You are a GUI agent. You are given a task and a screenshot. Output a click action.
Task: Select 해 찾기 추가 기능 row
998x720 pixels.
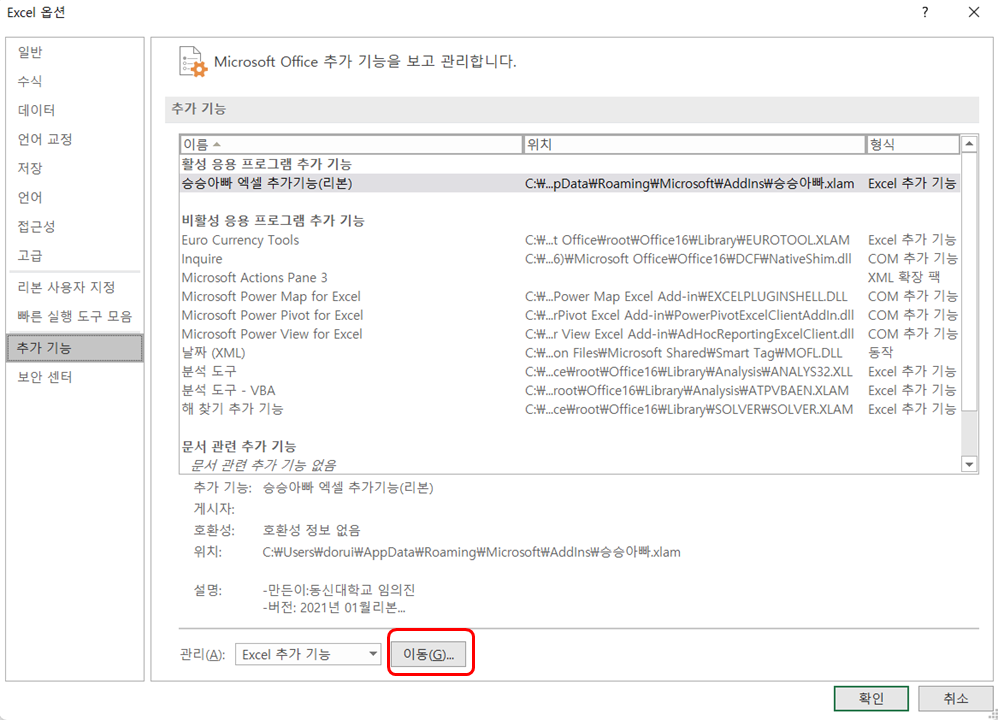click(x=570, y=409)
